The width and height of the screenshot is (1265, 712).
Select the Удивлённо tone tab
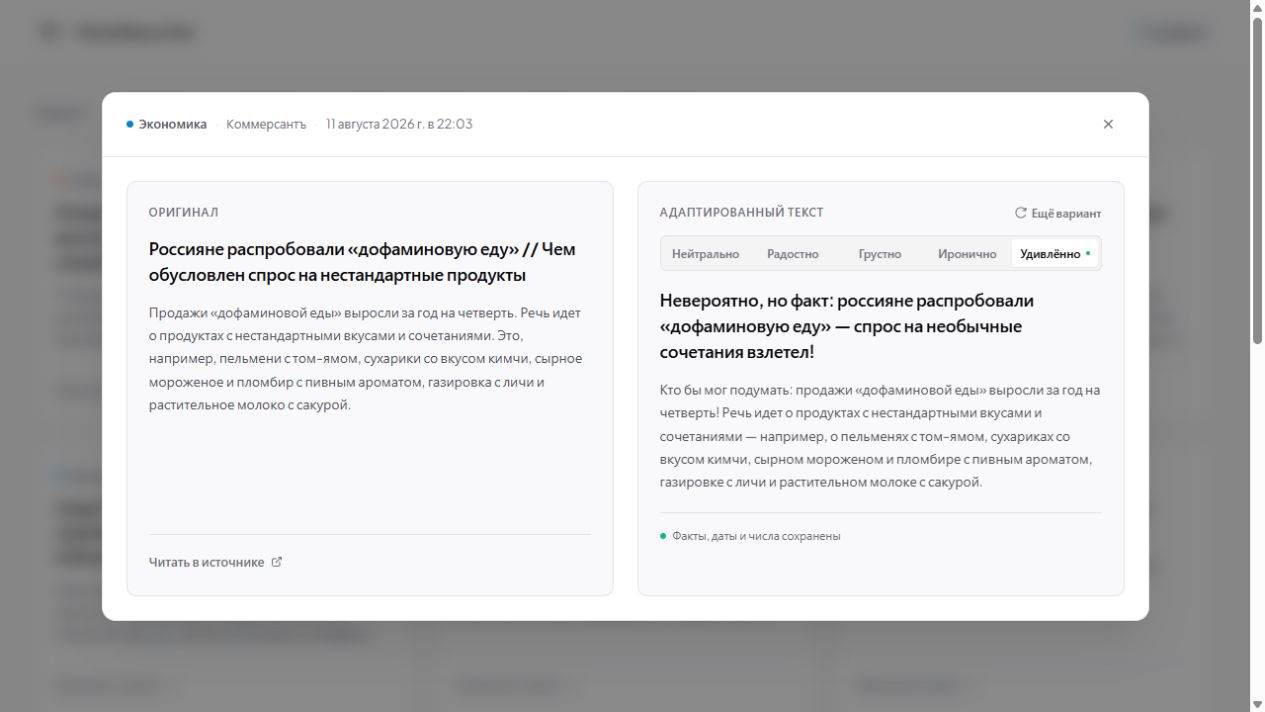tap(1055, 254)
